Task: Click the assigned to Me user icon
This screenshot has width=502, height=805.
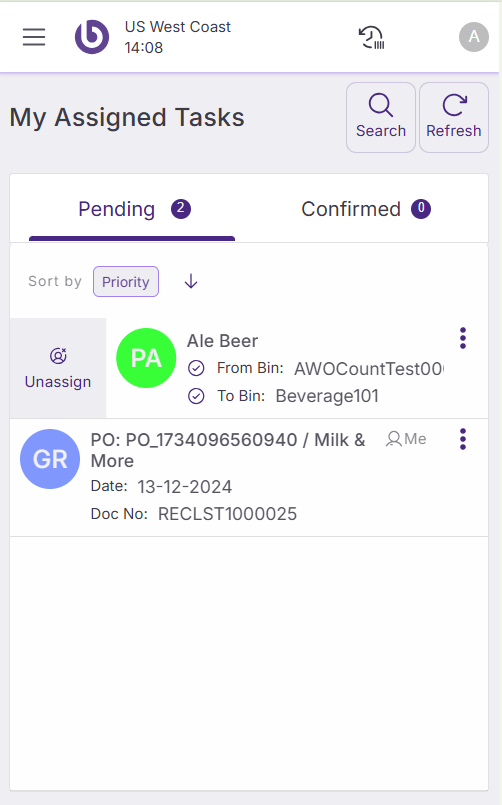Action: click(394, 439)
